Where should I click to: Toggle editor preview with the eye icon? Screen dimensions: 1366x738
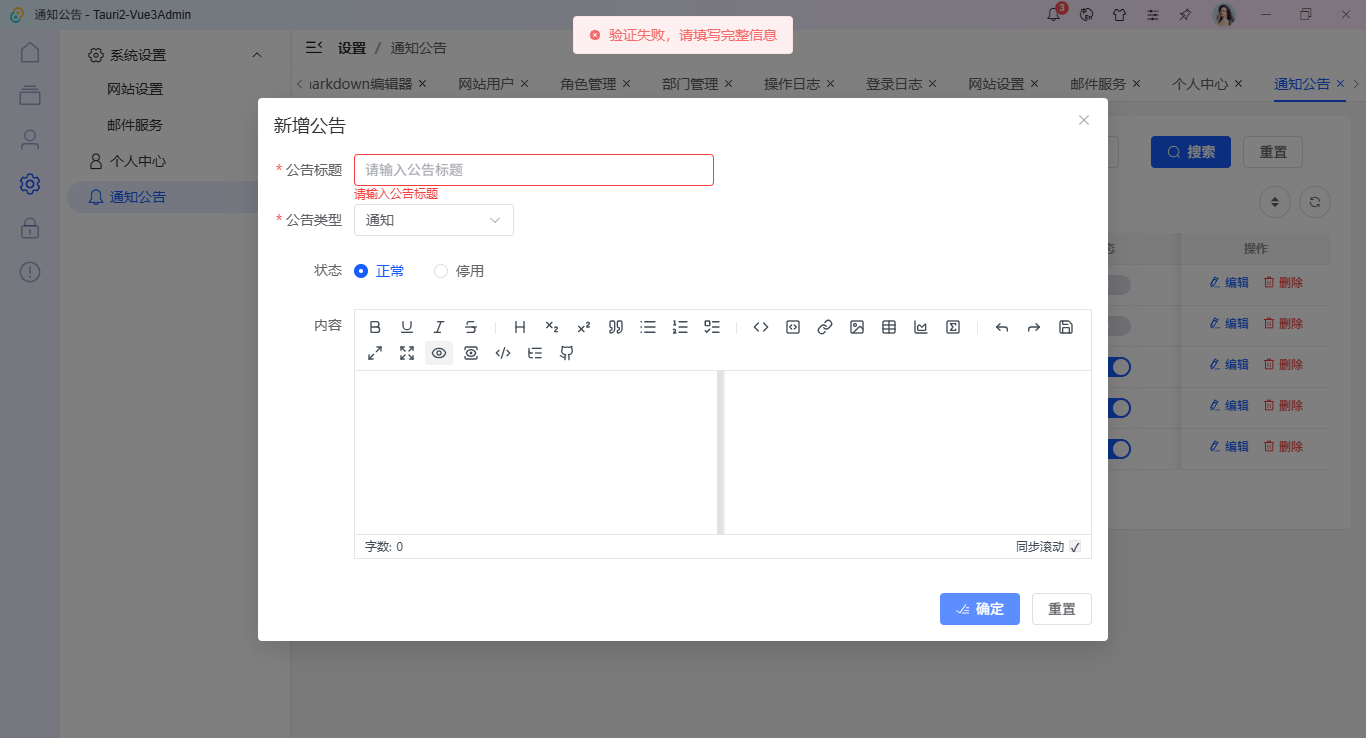pyautogui.click(x=439, y=352)
